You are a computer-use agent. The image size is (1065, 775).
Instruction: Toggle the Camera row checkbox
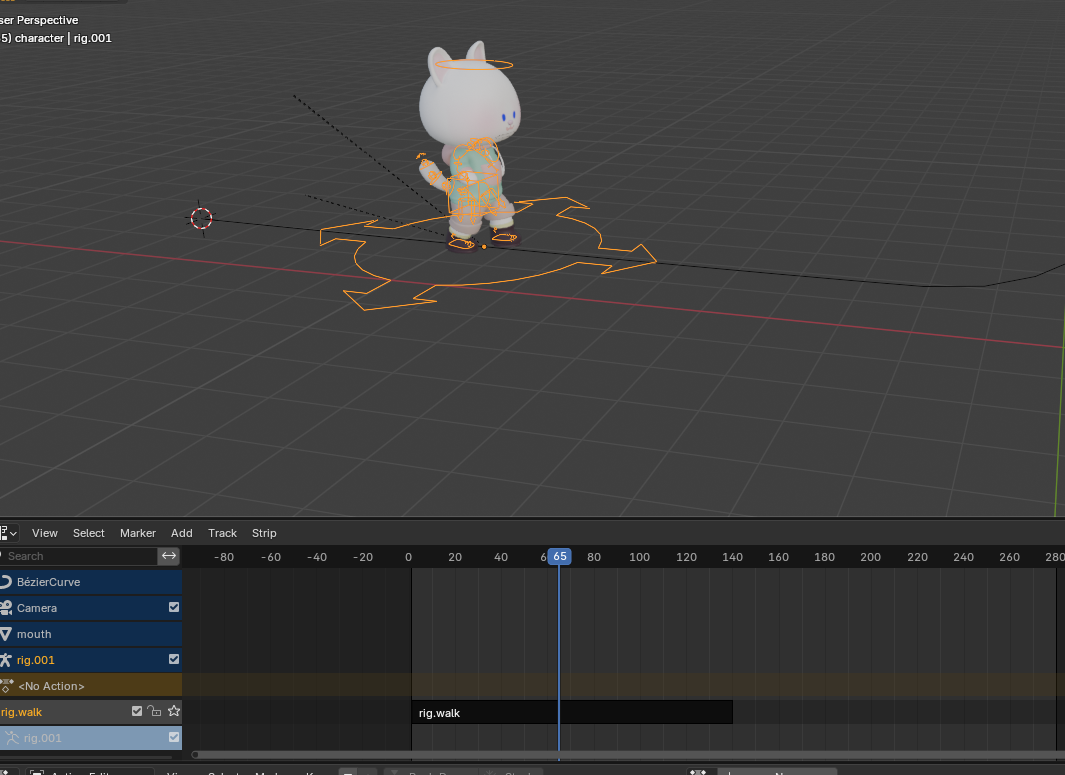(x=174, y=607)
